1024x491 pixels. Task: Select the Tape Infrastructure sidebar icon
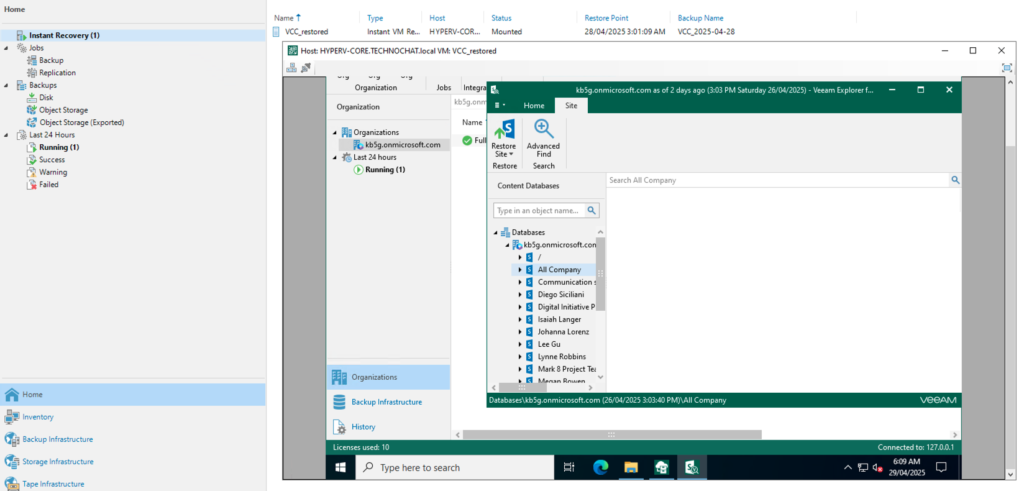(x=12, y=484)
